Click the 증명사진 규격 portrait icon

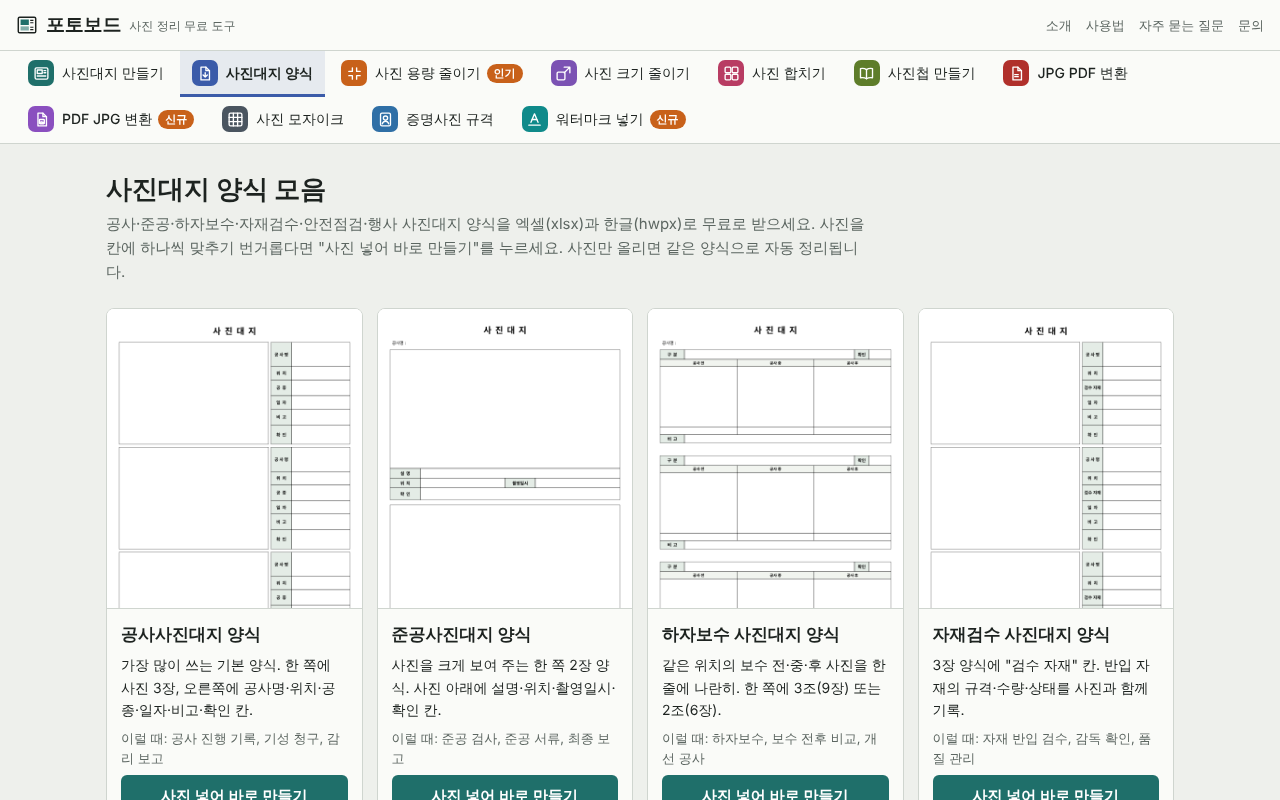(x=385, y=119)
